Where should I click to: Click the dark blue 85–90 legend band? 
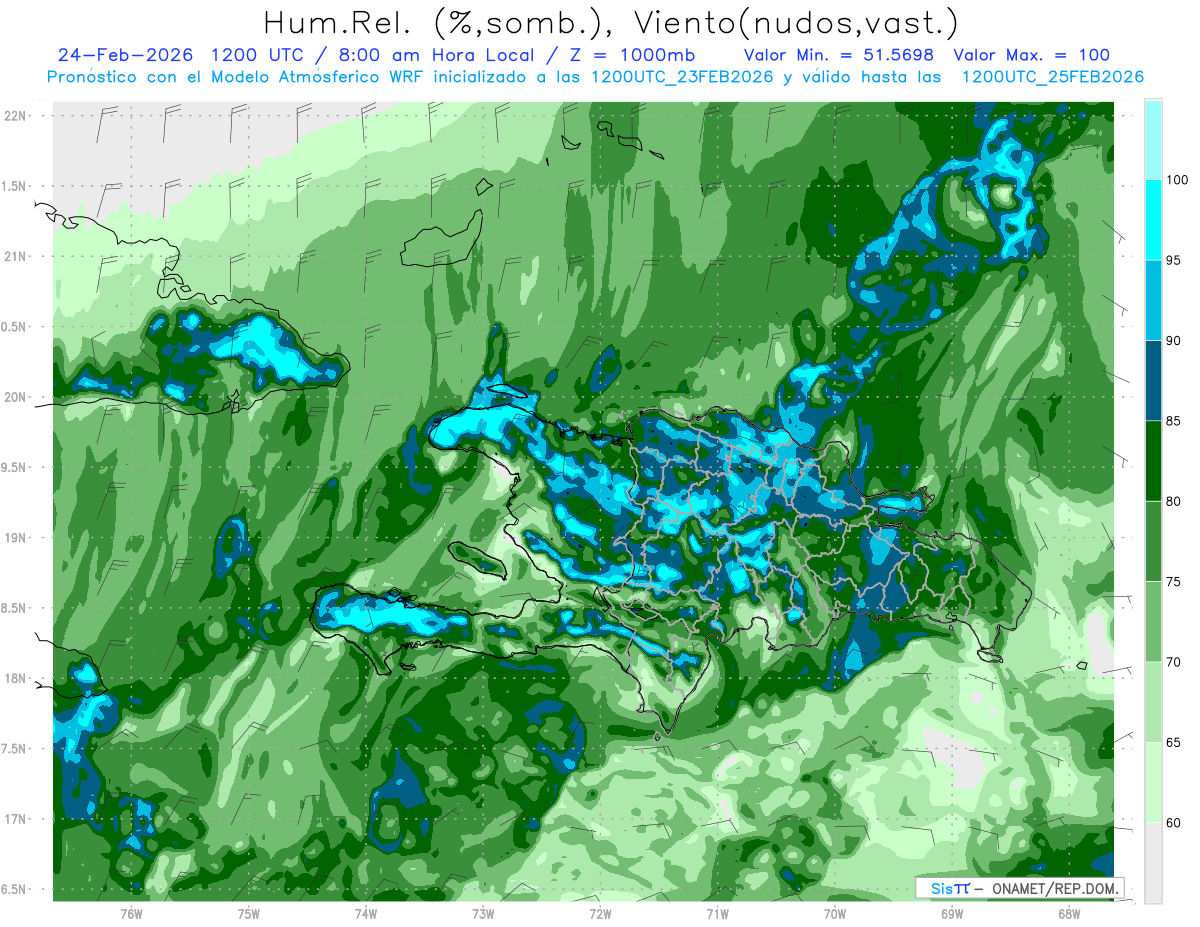[1153, 380]
